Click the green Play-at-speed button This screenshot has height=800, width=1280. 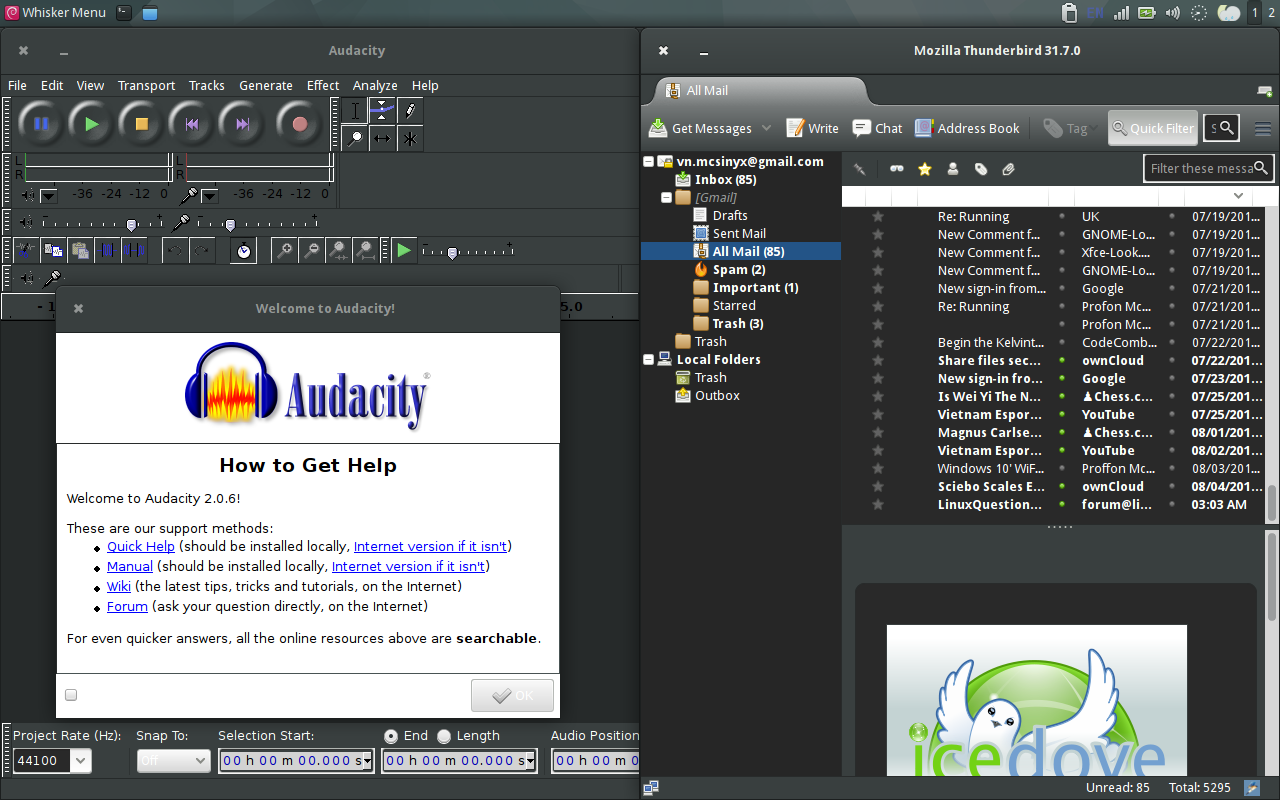404,250
